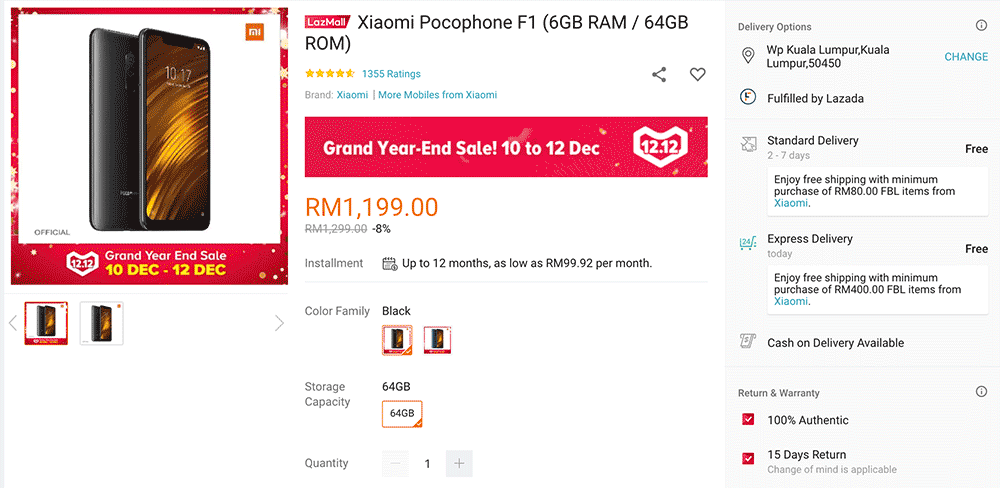The width and height of the screenshot is (1000, 488).
Task: Click the location pin icon
Action: coord(748,55)
